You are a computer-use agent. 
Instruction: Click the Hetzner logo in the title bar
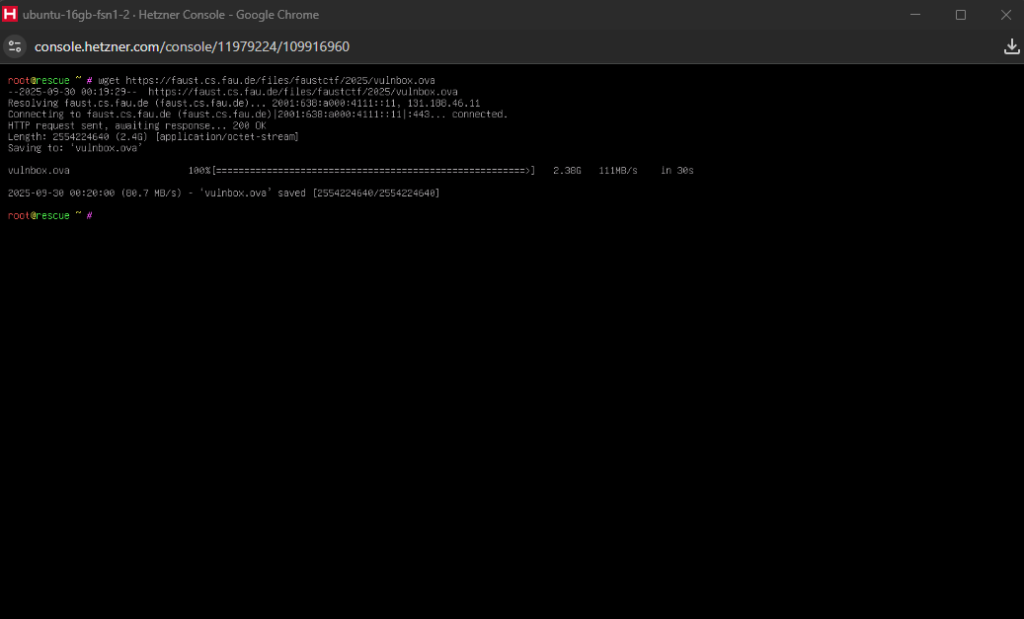10,15
